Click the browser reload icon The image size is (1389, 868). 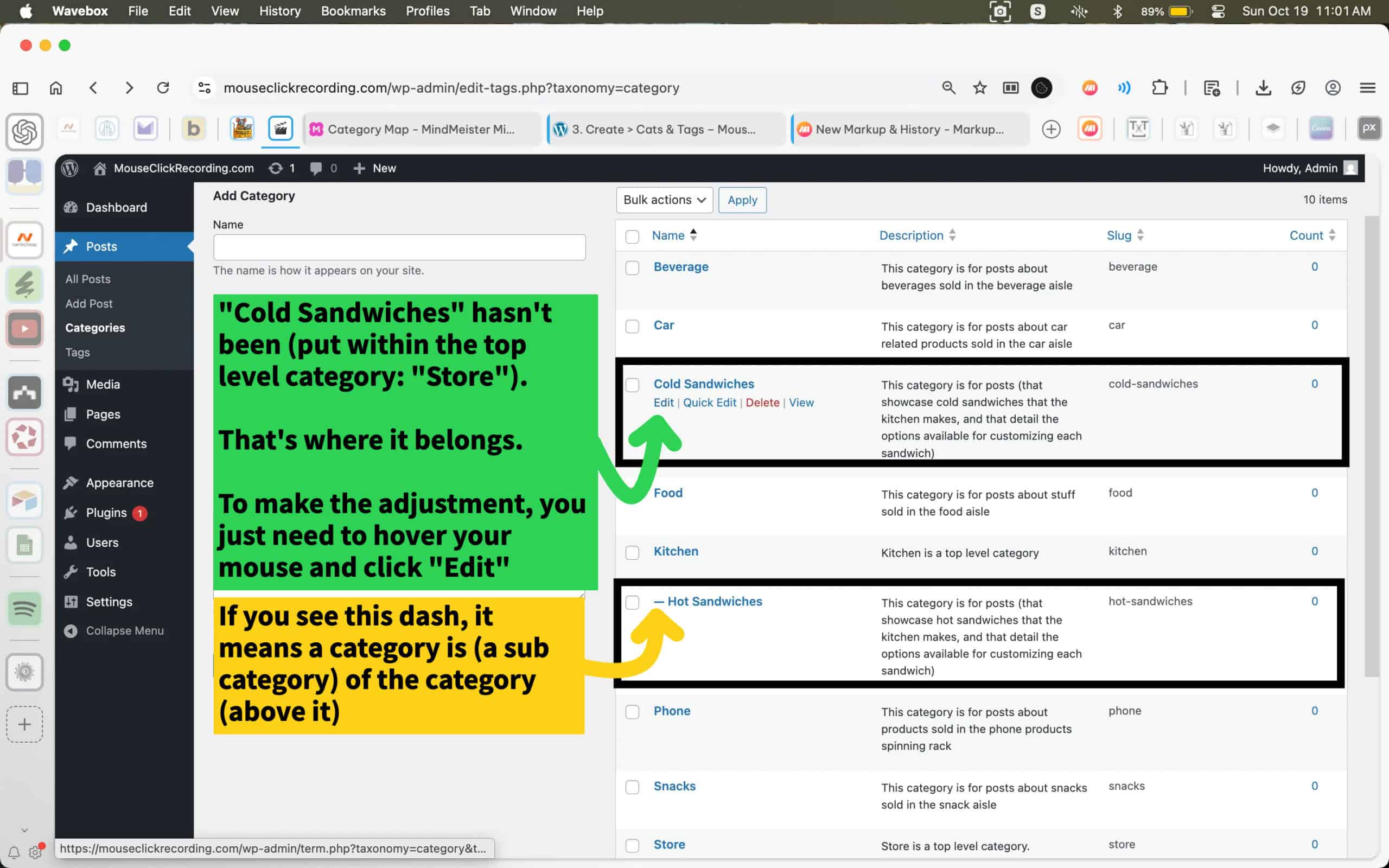[163, 88]
